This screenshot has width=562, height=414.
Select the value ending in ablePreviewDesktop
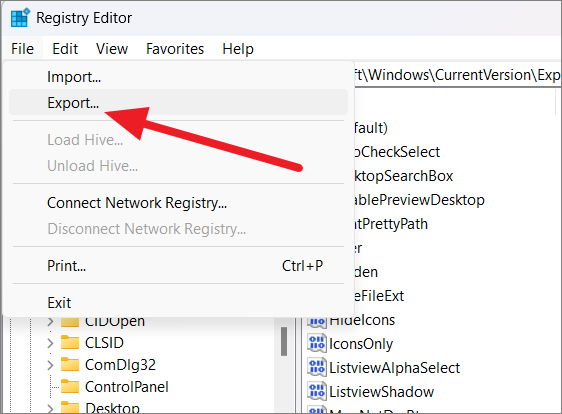[x=419, y=200]
